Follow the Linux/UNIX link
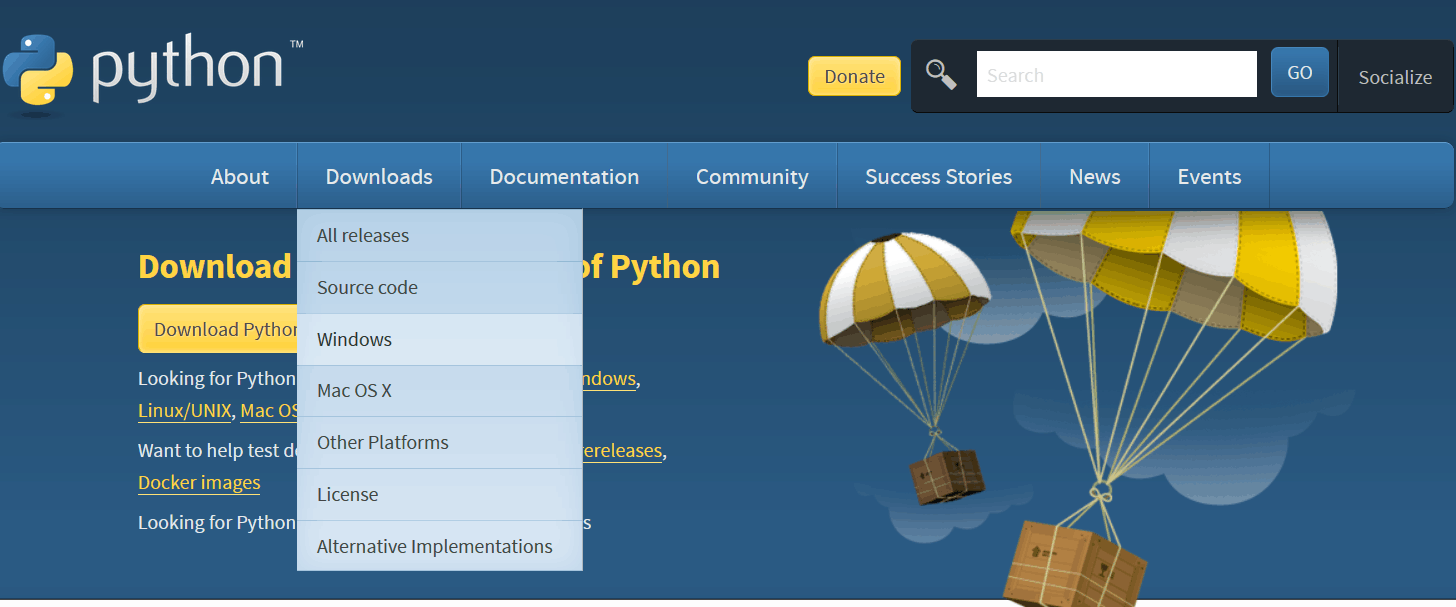The height and width of the screenshot is (607, 1456). coord(185,411)
